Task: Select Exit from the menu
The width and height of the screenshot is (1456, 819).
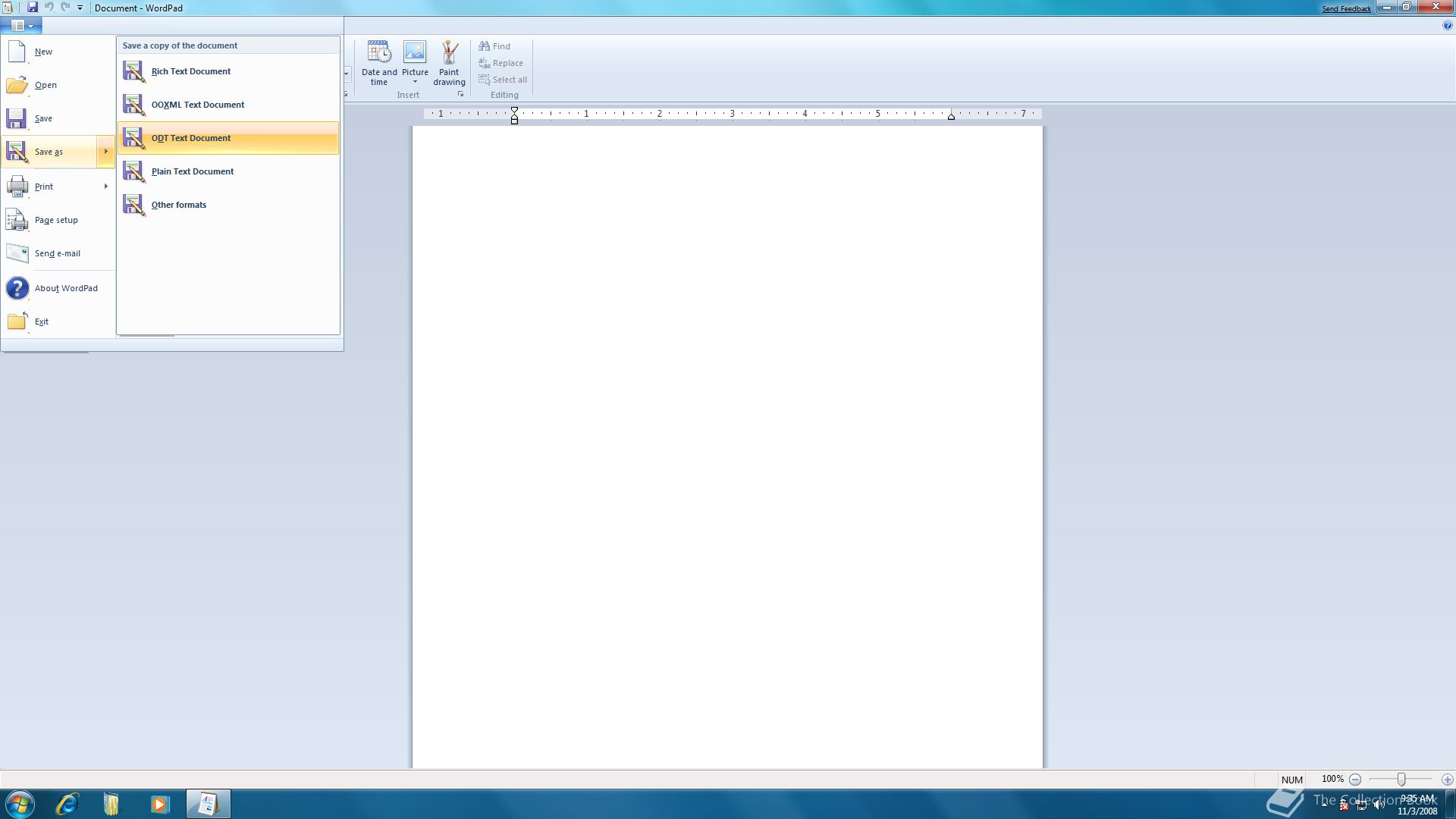Action: click(x=58, y=322)
